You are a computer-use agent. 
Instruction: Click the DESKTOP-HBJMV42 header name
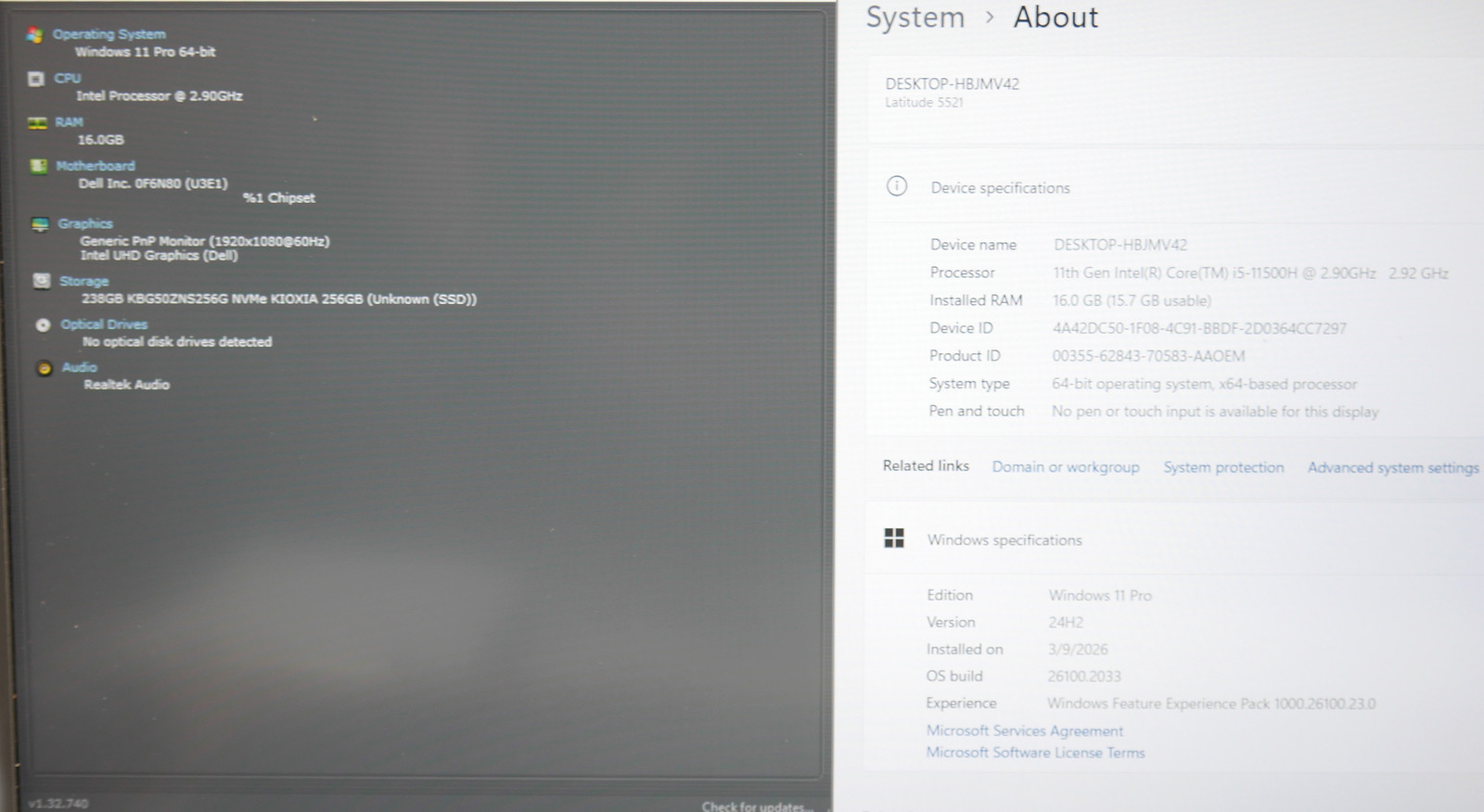[x=953, y=83]
